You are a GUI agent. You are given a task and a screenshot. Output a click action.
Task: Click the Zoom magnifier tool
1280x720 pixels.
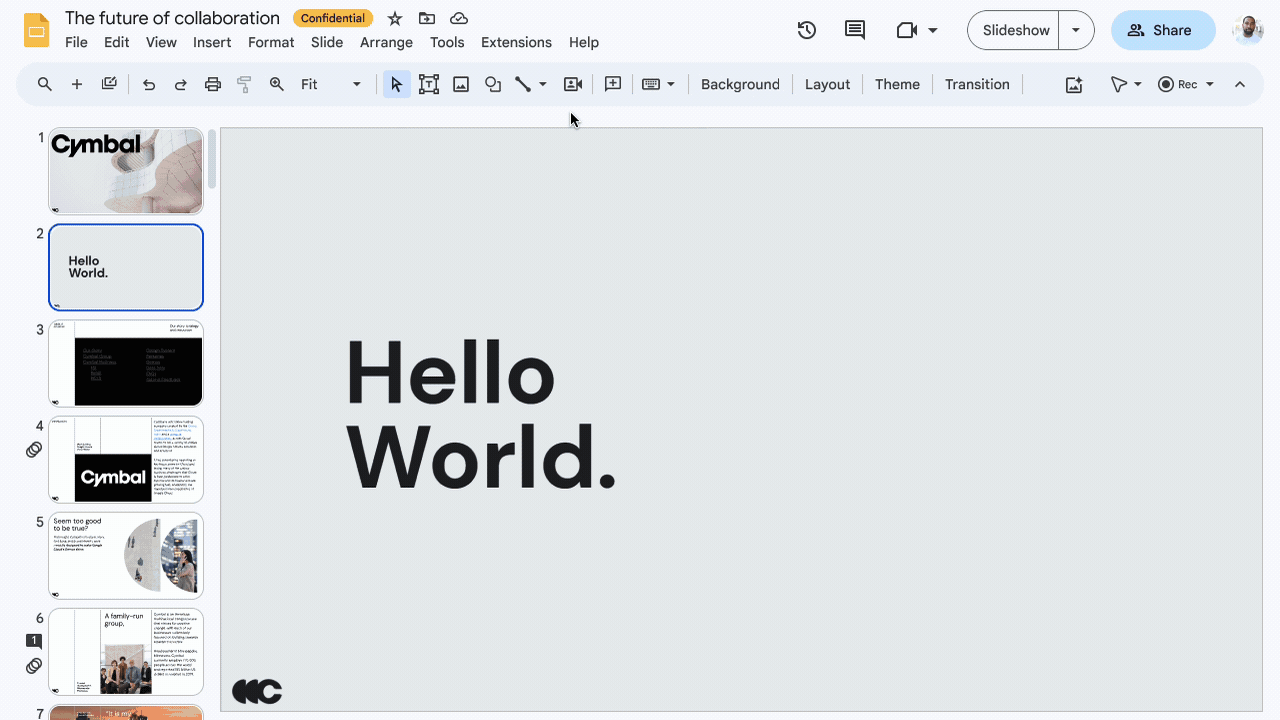[277, 84]
